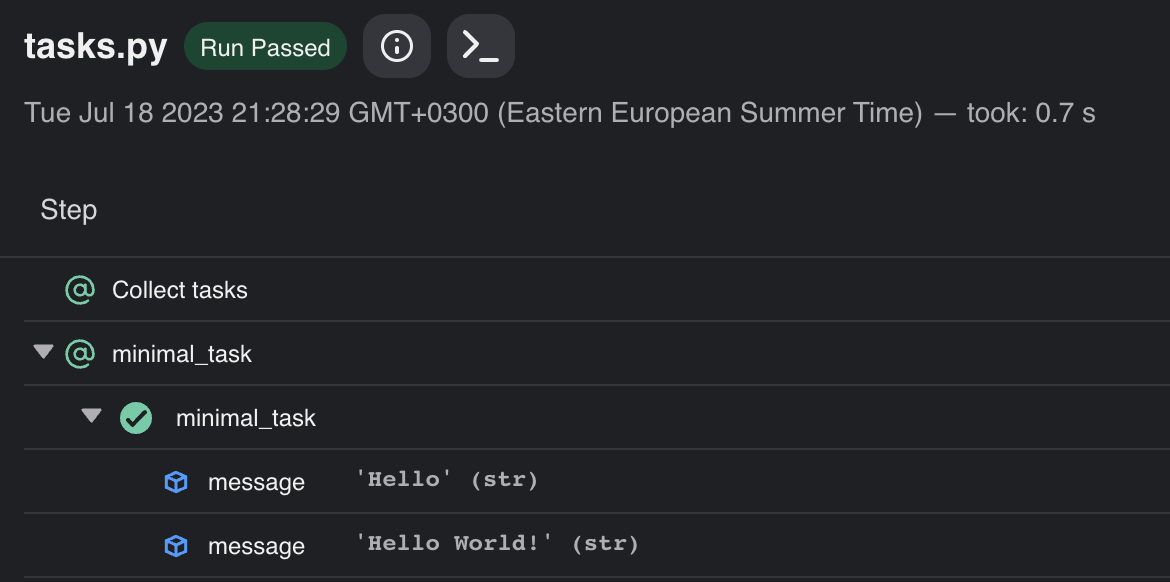Click the 'Hello' (str) value text
The width and height of the screenshot is (1170, 582).
click(446, 480)
